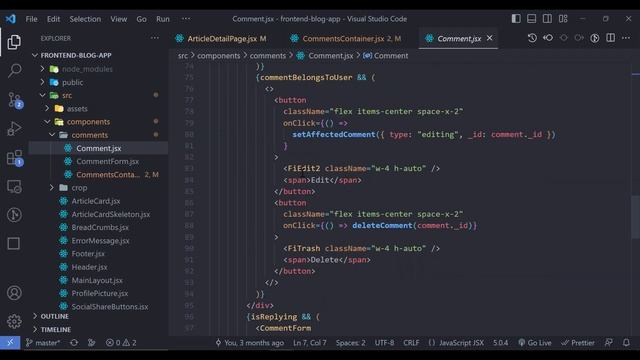
Task: Click the Prettier status bar item
Action: click(x=578, y=343)
